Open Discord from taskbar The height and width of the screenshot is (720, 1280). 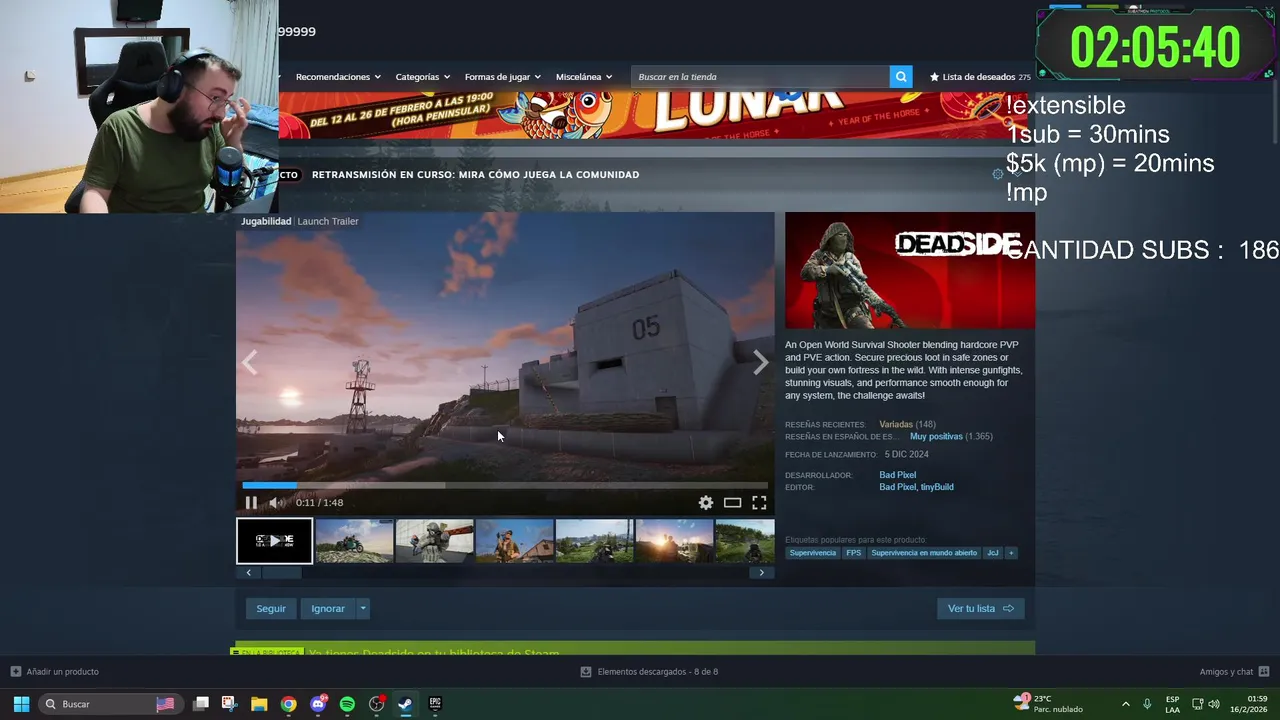[x=318, y=704]
